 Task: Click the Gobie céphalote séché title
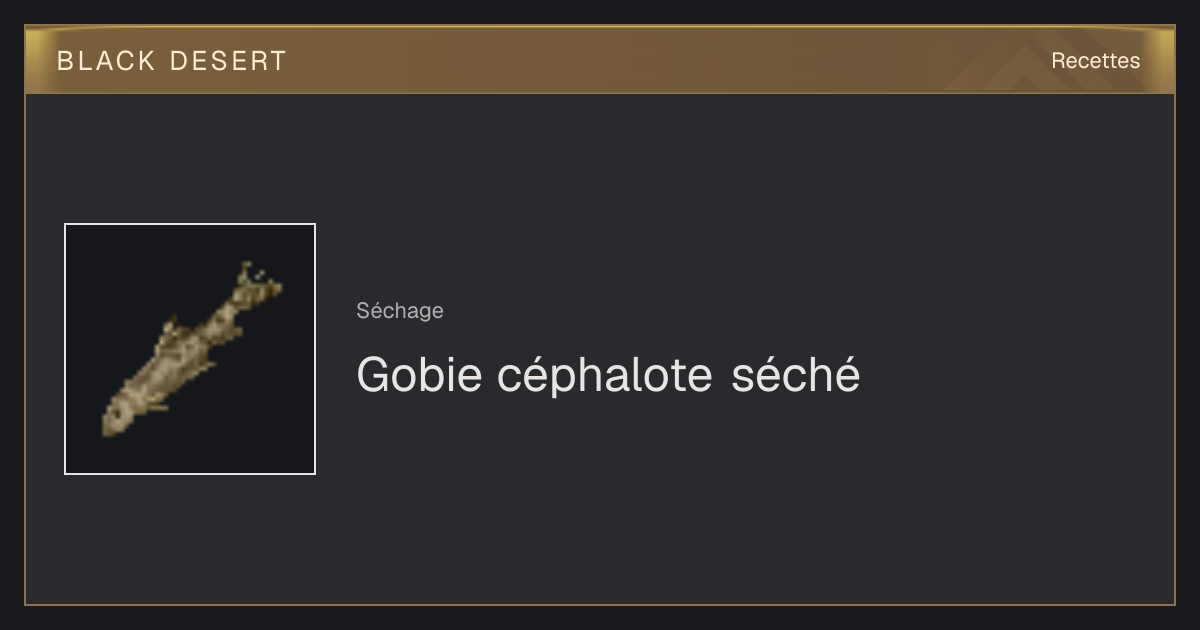click(x=608, y=376)
